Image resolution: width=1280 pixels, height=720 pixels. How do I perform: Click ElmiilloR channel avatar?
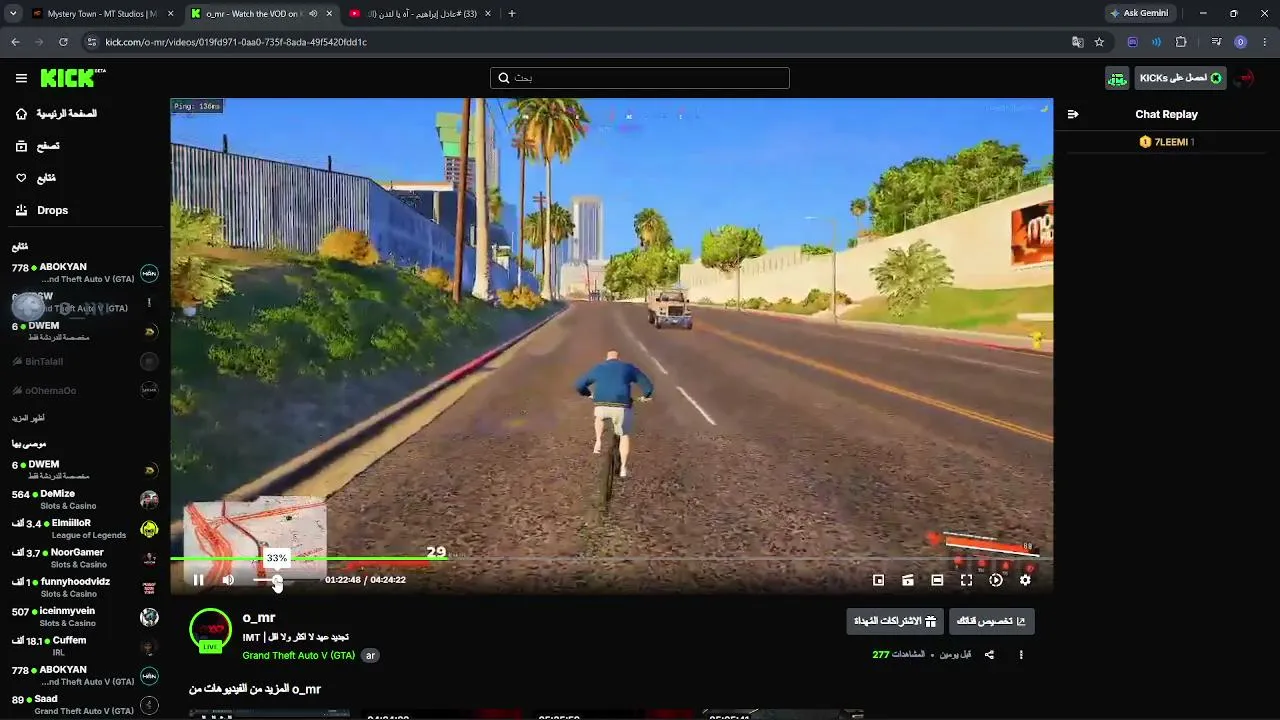pyautogui.click(x=149, y=529)
